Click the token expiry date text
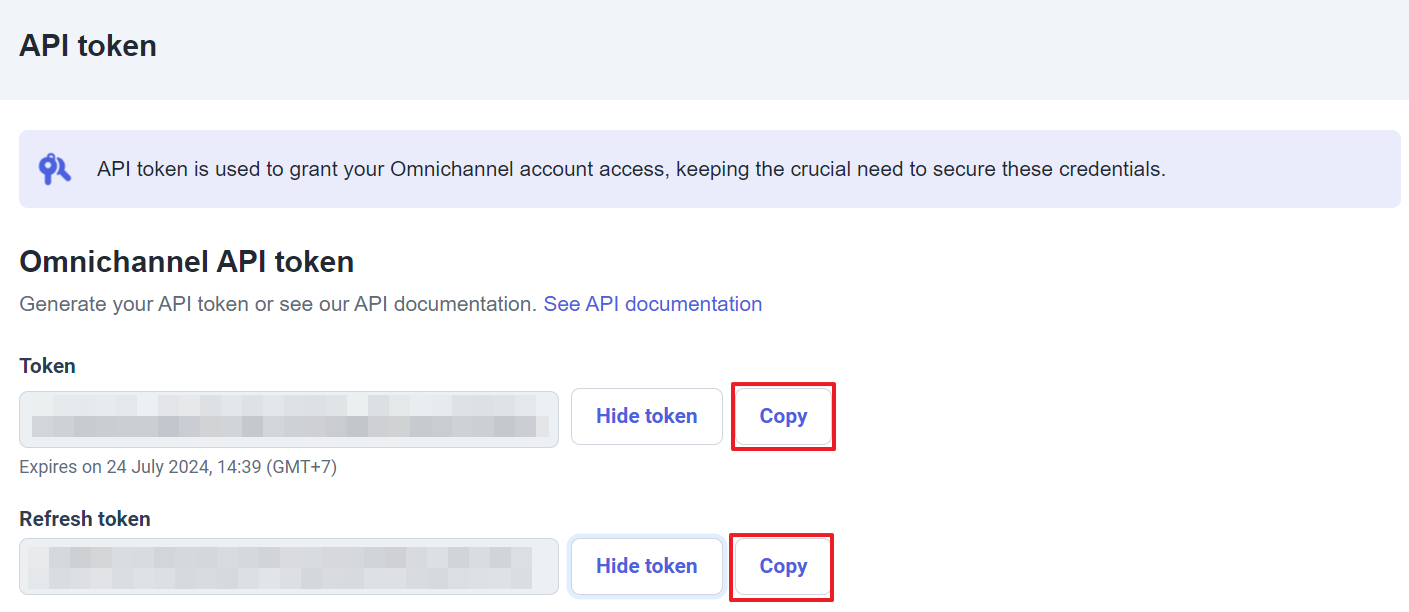This screenshot has height=612, width=1409. tap(178, 467)
